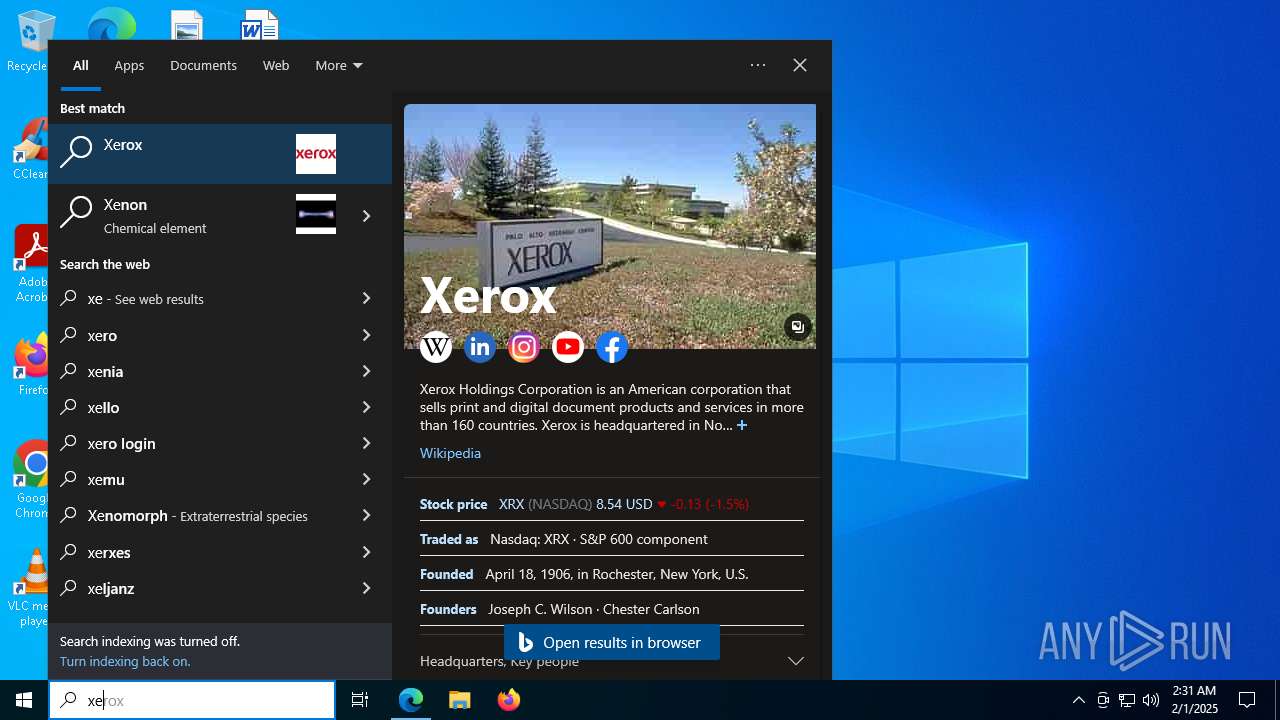Select the Xerox best match result
This screenshot has height=720, width=1280.
coord(220,154)
